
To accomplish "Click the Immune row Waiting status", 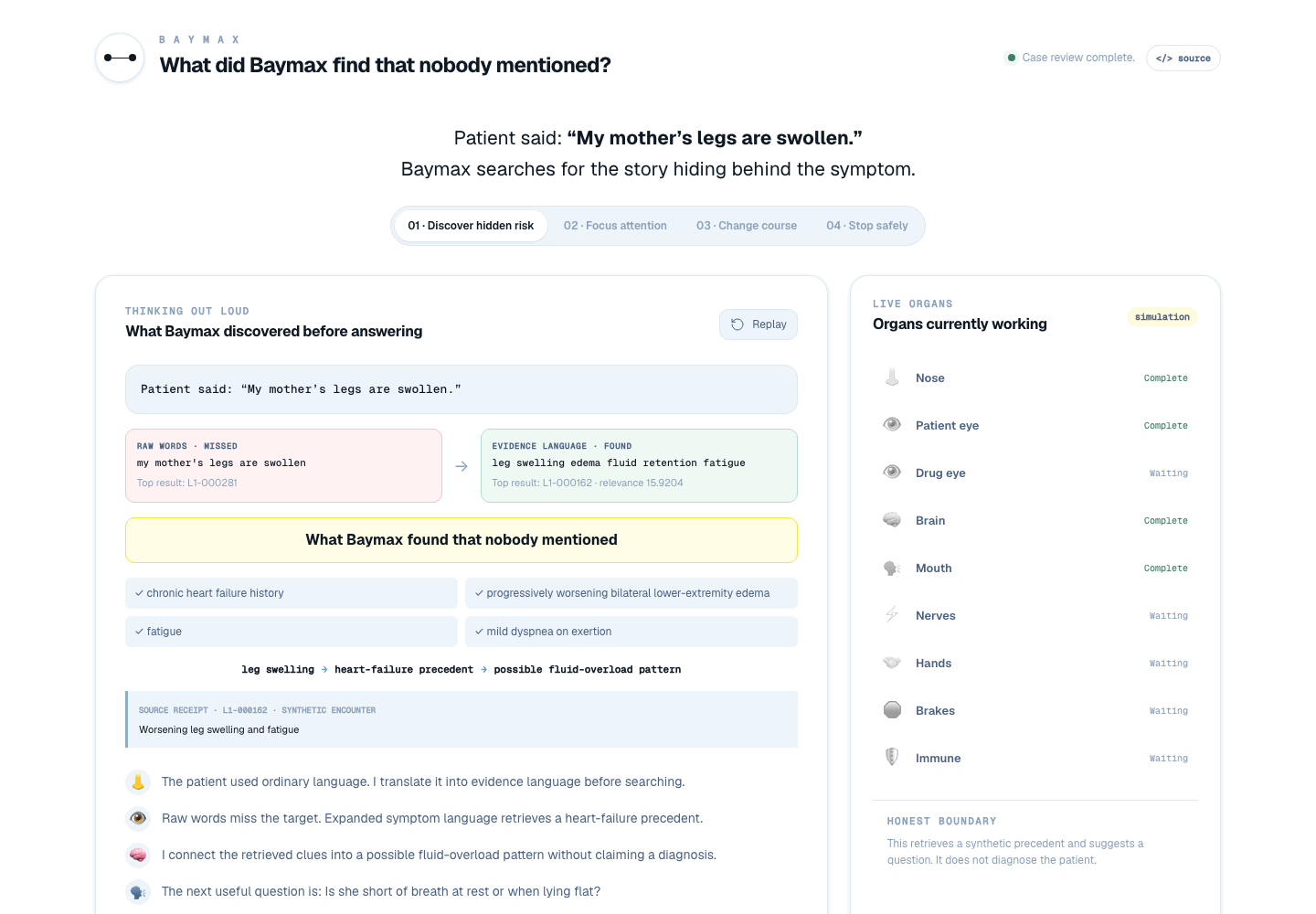I will pos(1169,759).
